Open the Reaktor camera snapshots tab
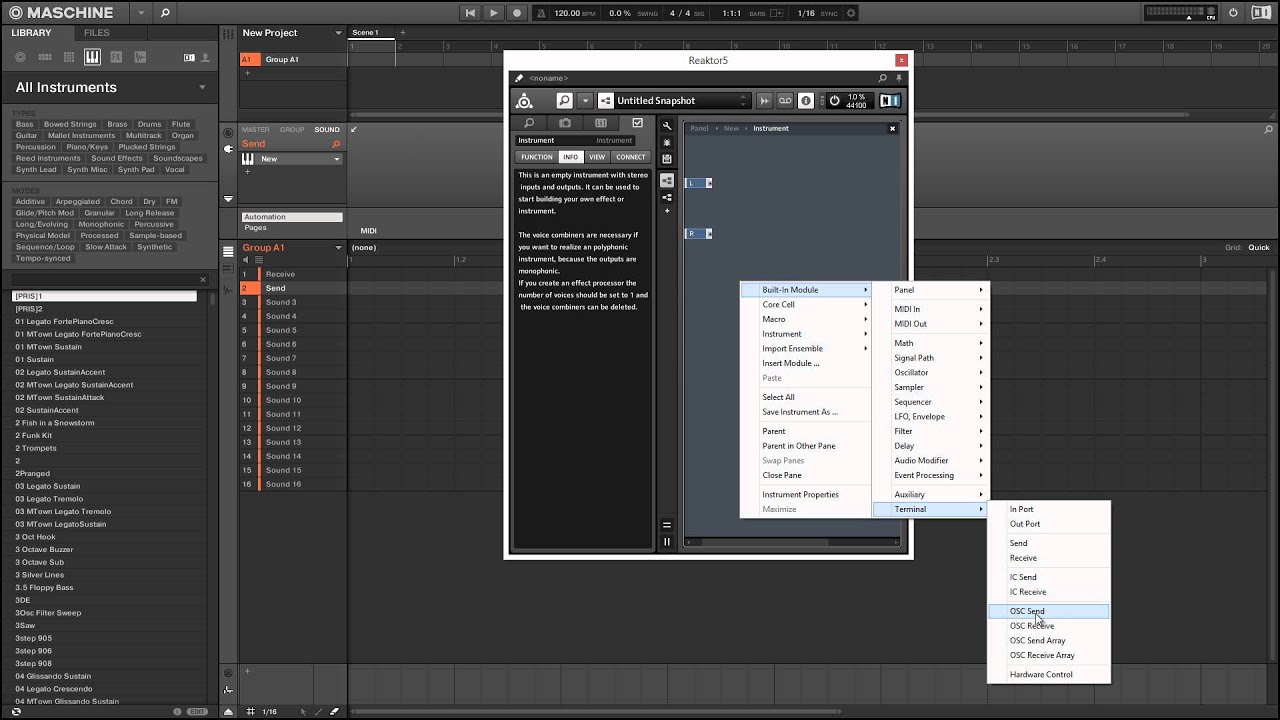This screenshot has width=1280, height=720. 565,123
